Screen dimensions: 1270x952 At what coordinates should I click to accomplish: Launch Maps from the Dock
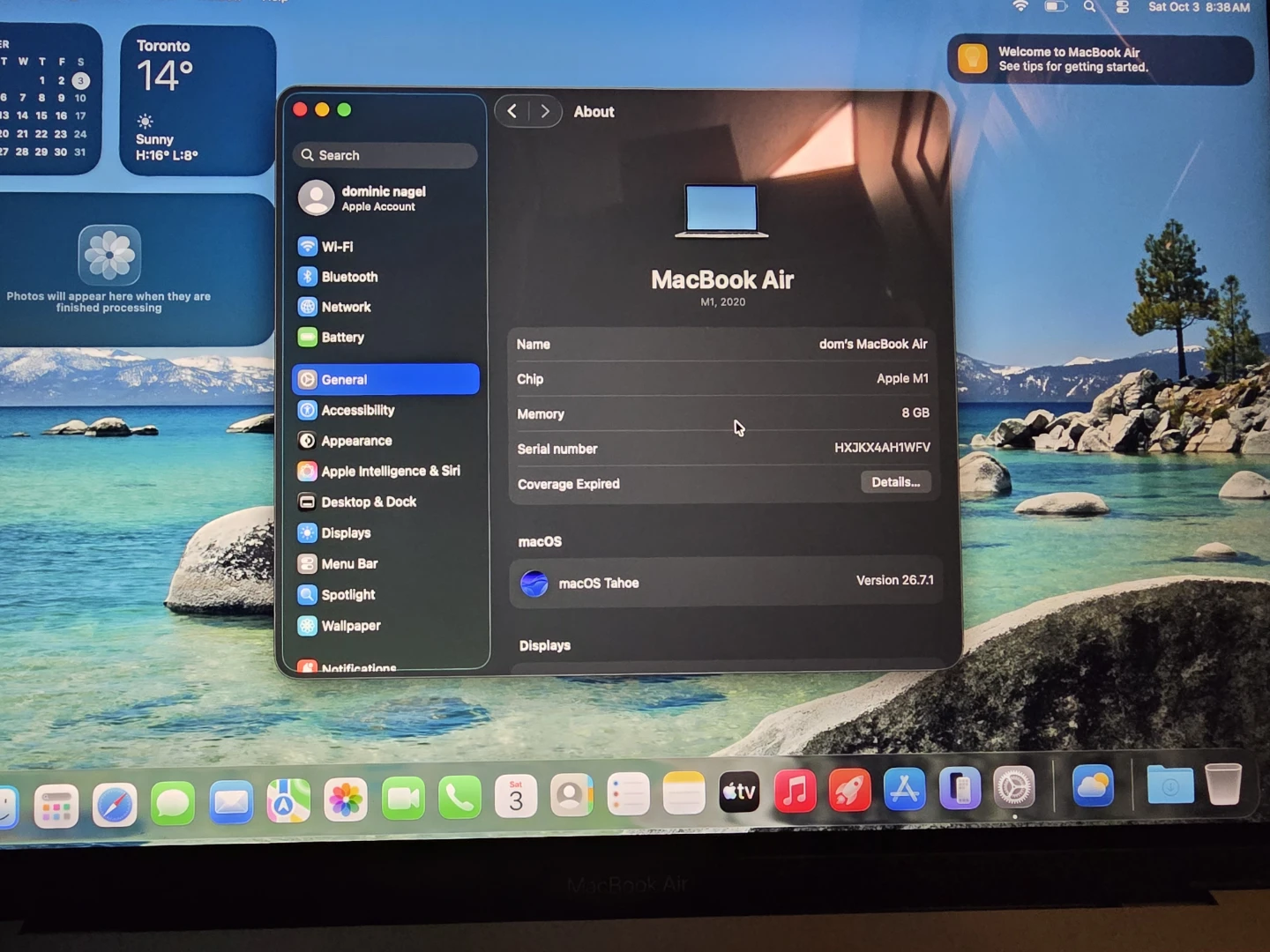[x=288, y=800]
